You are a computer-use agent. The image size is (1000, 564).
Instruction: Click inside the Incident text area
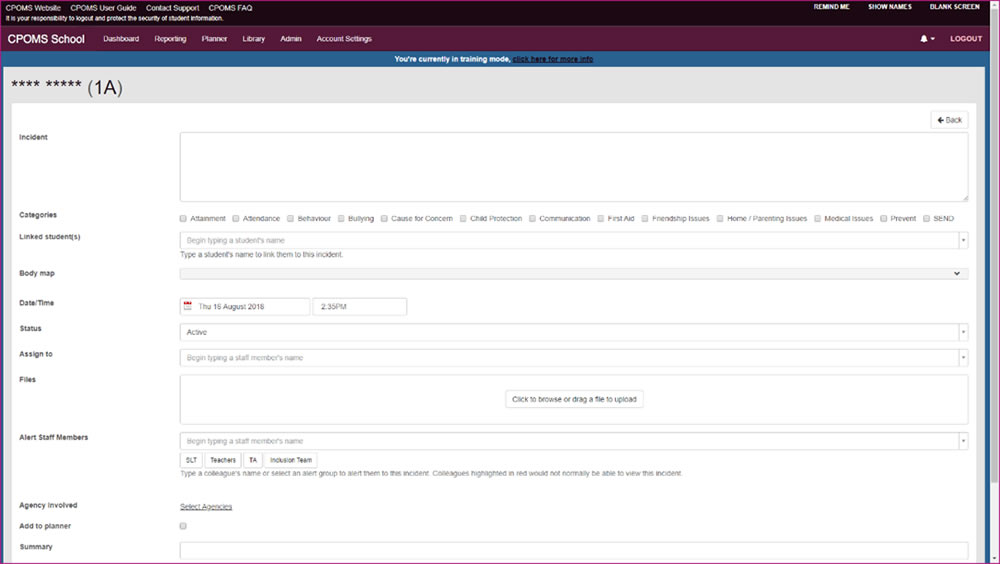574,167
